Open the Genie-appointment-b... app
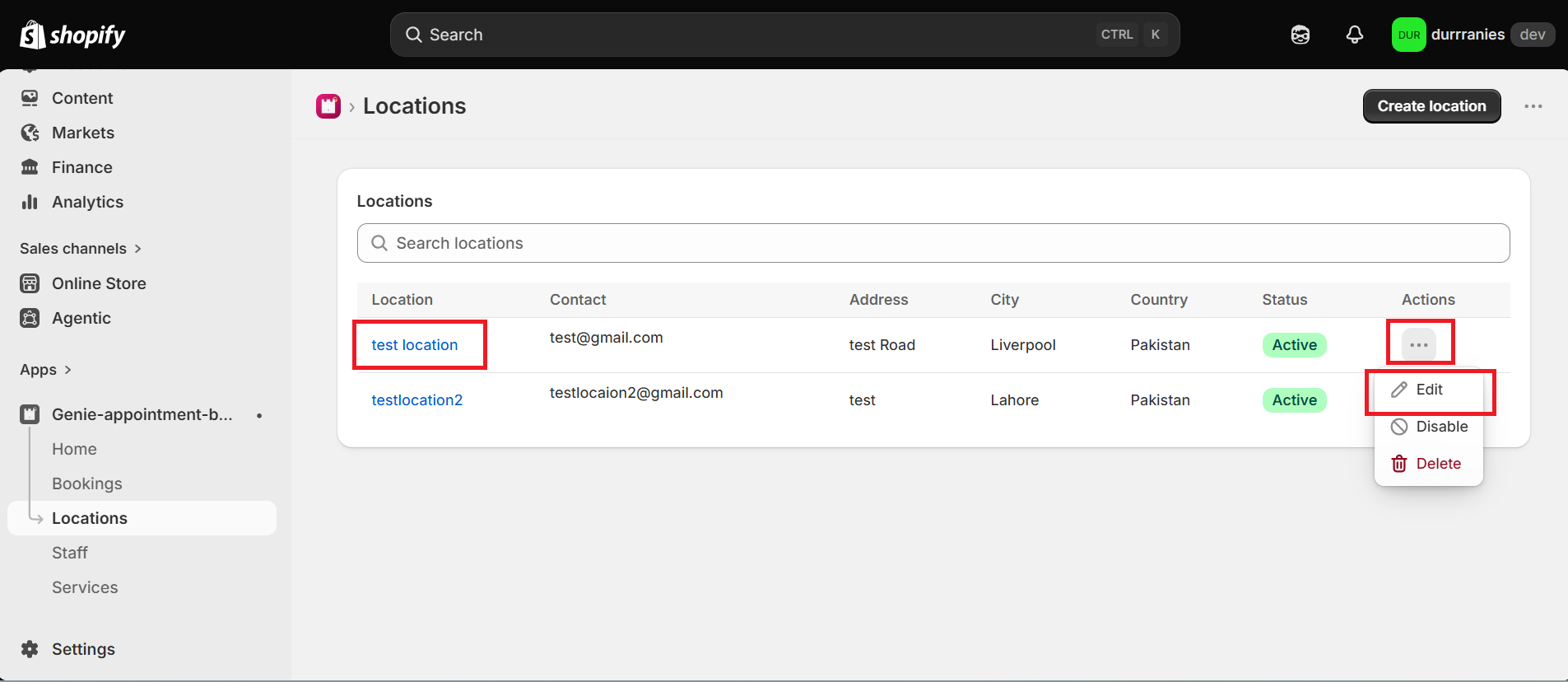The height and width of the screenshot is (682, 1568). click(142, 414)
